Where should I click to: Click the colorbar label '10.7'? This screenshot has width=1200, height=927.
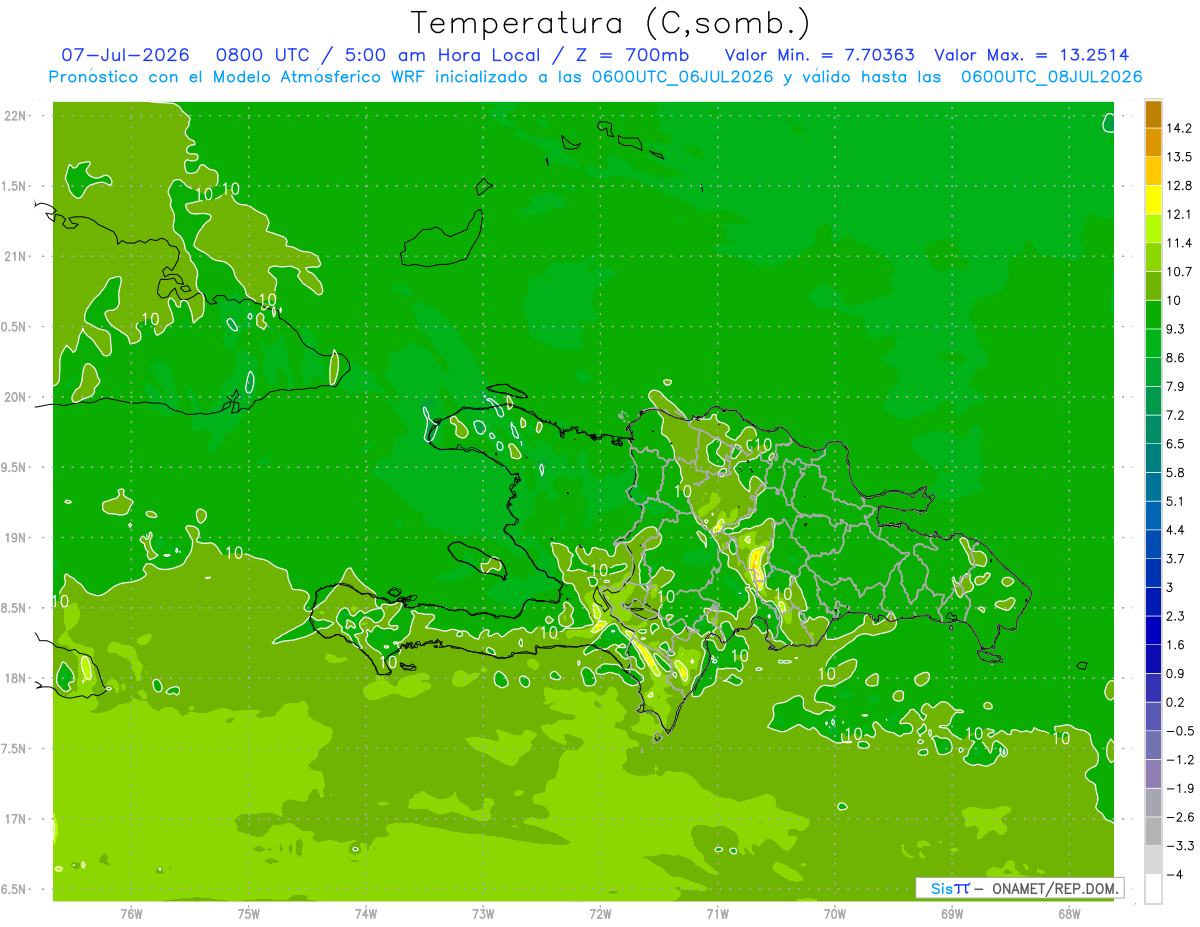[1180, 272]
